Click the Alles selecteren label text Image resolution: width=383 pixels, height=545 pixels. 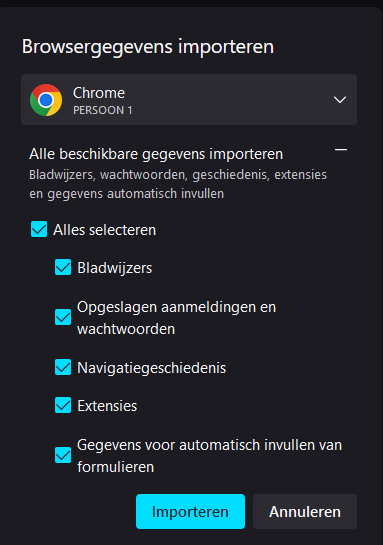pyautogui.click(x=105, y=230)
